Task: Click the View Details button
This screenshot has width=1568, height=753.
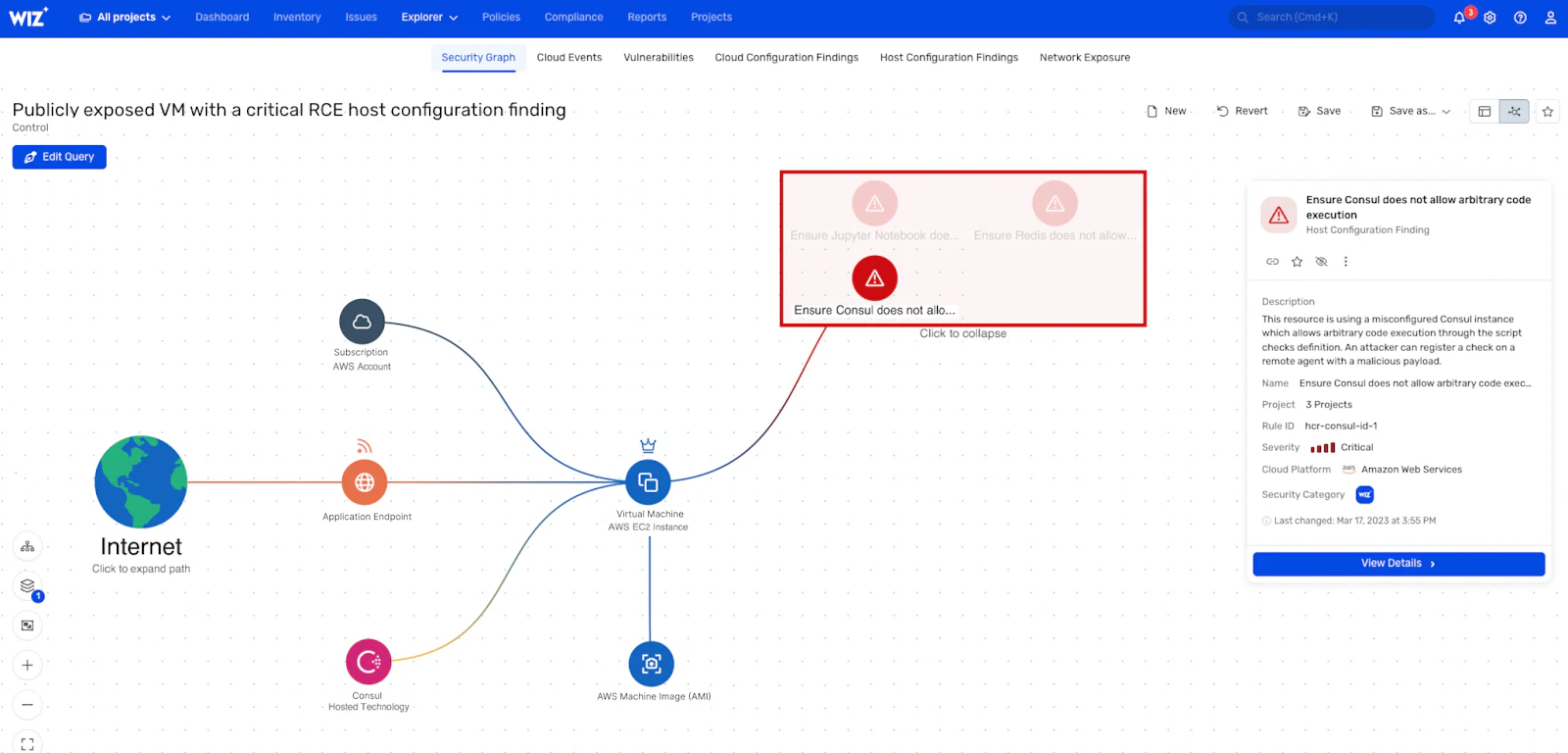Action: [1398, 564]
